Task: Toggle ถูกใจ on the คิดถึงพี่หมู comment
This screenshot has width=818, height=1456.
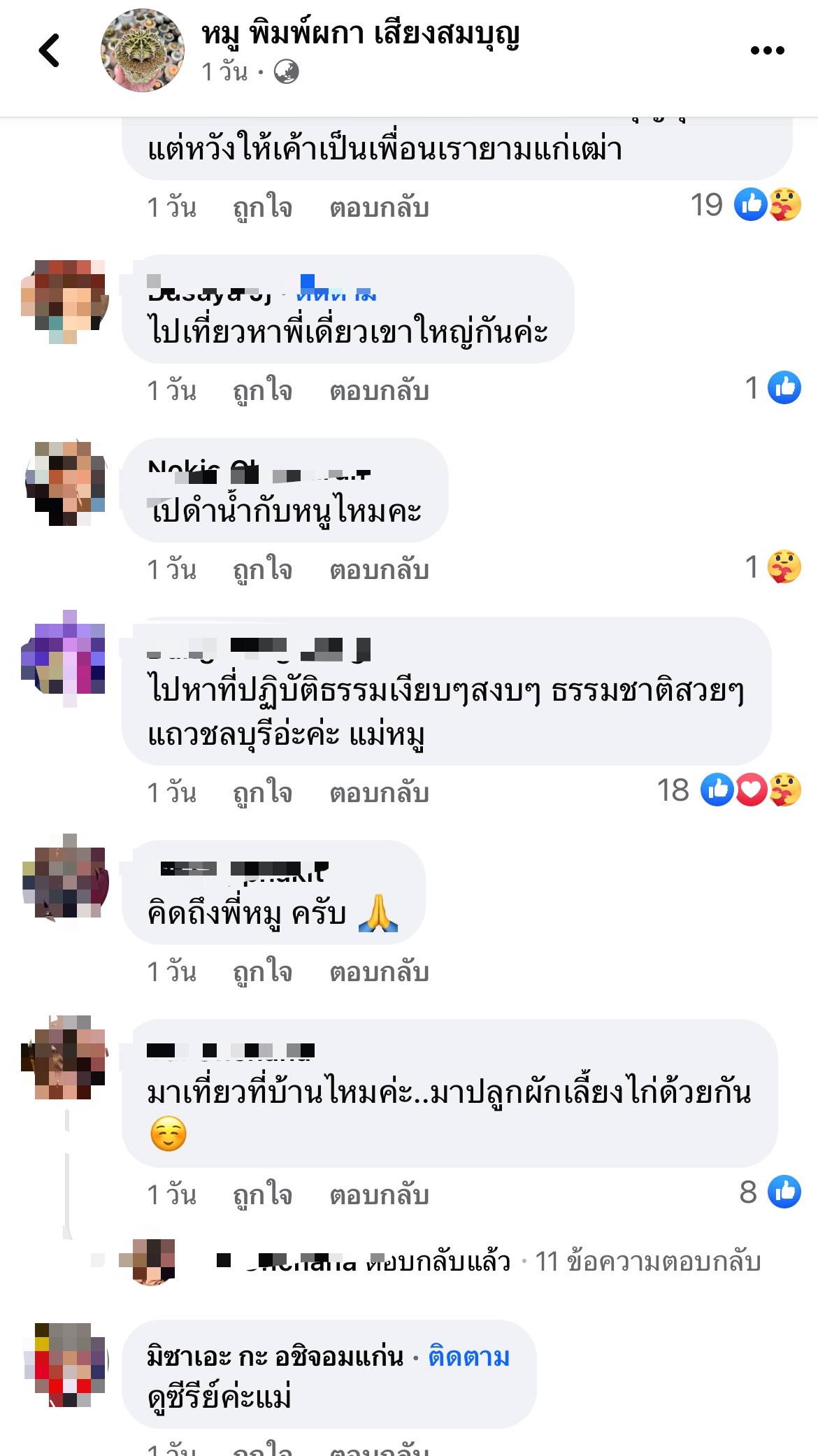Action: pyautogui.click(x=262, y=972)
